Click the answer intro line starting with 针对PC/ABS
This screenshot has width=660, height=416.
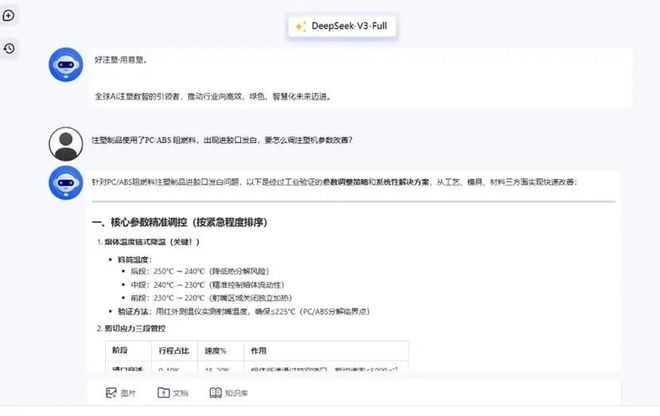[x=335, y=182]
